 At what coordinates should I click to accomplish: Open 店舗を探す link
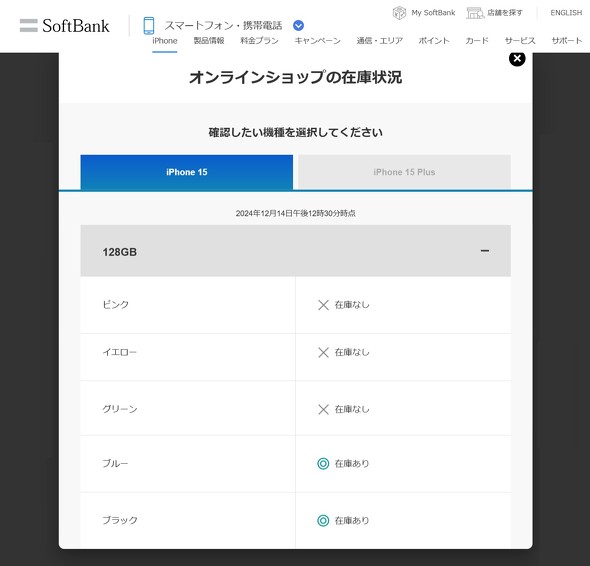pyautogui.click(x=505, y=13)
